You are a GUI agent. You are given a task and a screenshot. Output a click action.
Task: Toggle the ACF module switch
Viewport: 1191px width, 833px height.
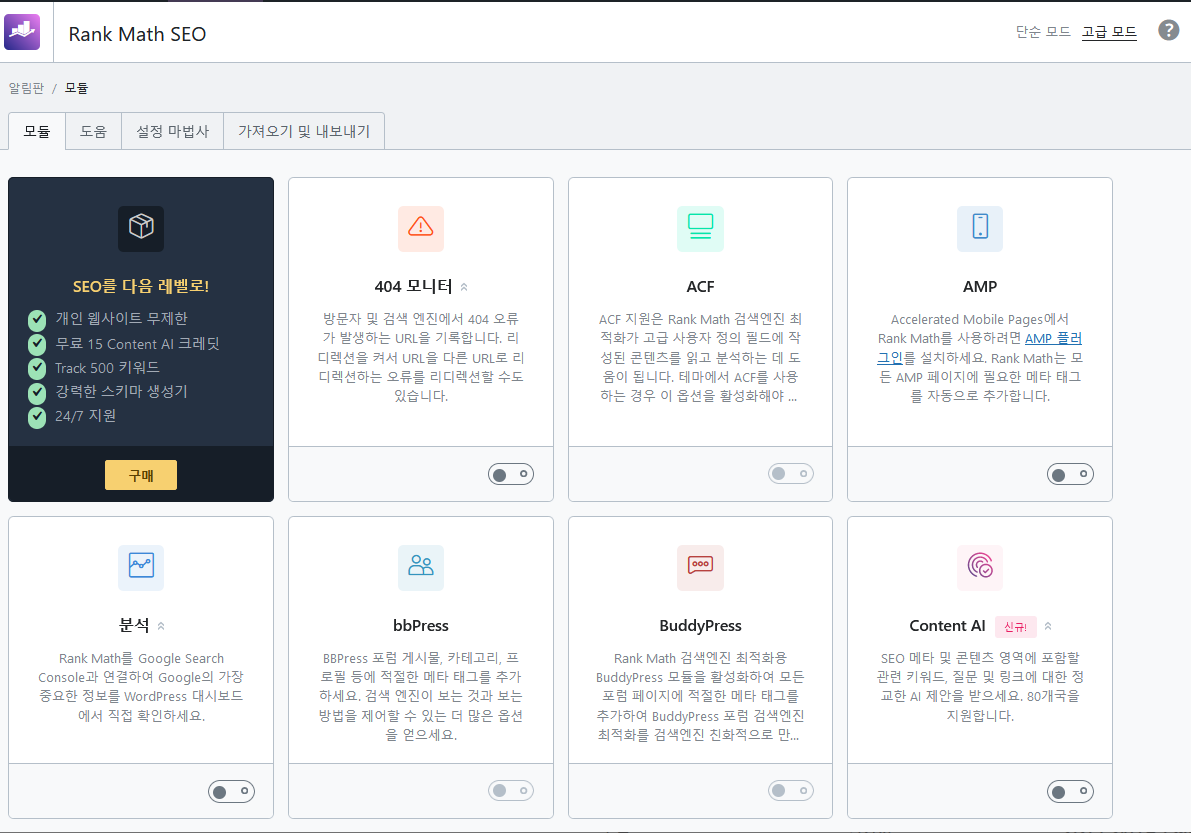(x=791, y=474)
